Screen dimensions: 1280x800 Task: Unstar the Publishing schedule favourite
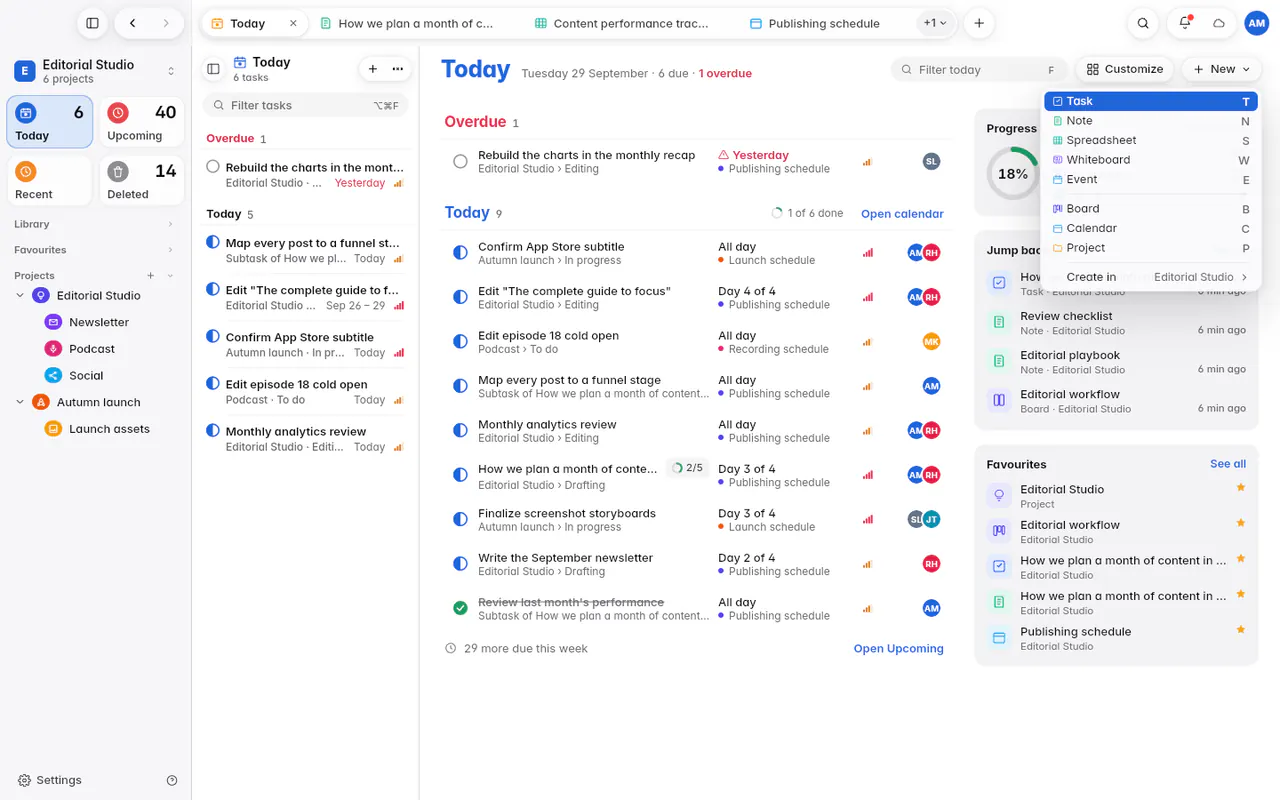tap(1241, 630)
